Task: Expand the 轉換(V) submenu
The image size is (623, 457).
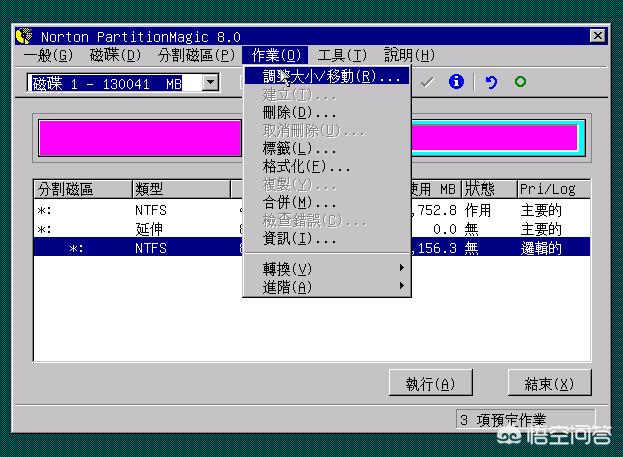Action: [327, 269]
